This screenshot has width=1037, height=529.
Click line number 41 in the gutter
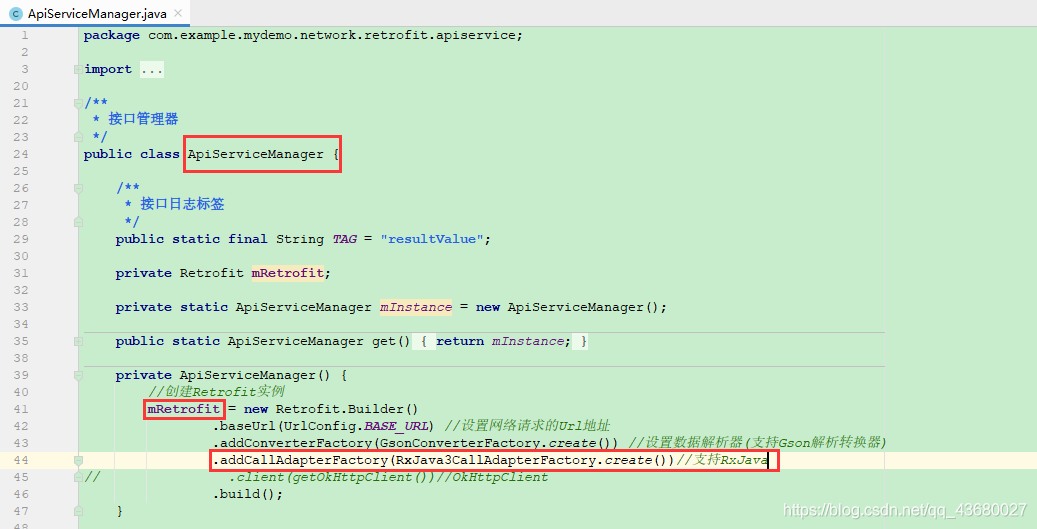(21, 409)
